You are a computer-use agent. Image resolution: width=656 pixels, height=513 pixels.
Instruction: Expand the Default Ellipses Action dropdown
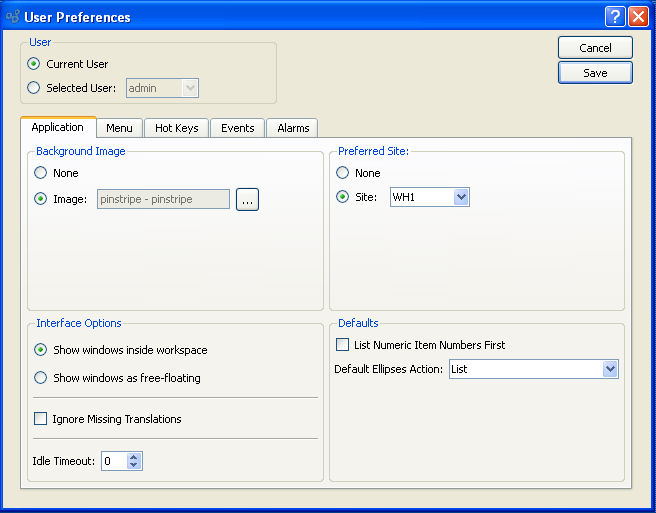(x=610, y=369)
